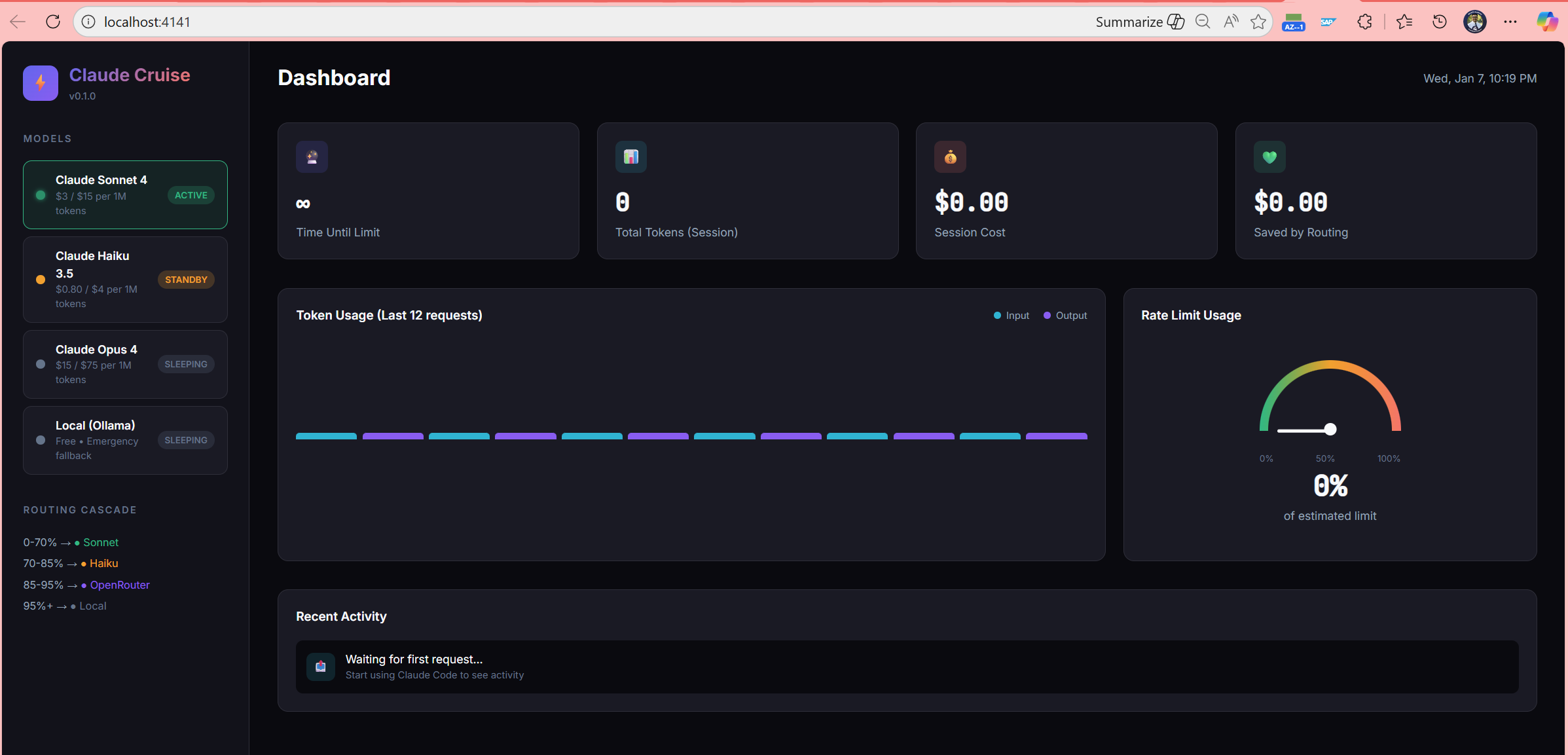The width and height of the screenshot is (1568, 755).
Task: Click the Recent Activity heading
Action: (x=341, y=616)
